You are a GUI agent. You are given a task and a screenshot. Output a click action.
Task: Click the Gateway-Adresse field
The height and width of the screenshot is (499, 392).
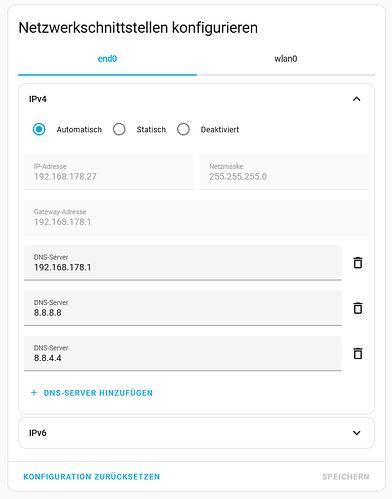click(197, 217)
